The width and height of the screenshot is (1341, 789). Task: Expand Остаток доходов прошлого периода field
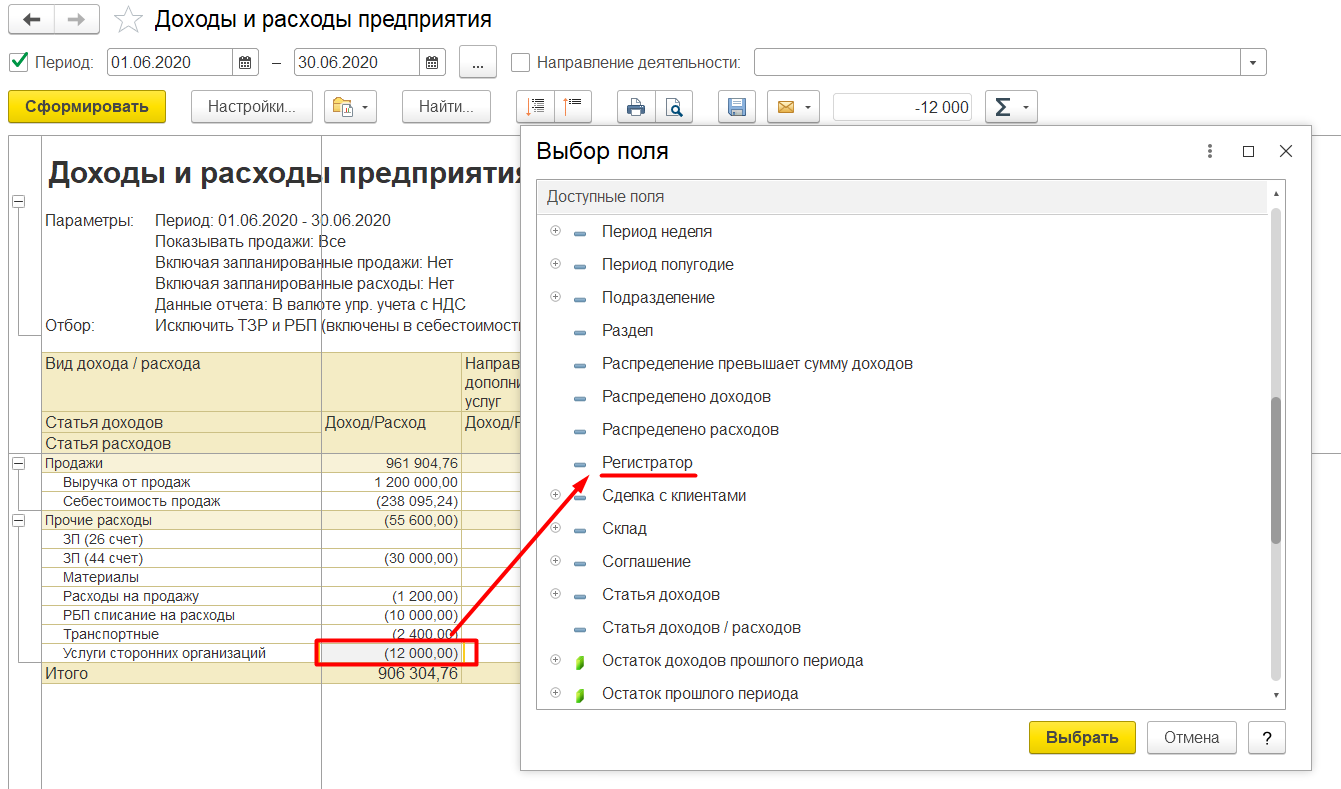click(556, 660)
